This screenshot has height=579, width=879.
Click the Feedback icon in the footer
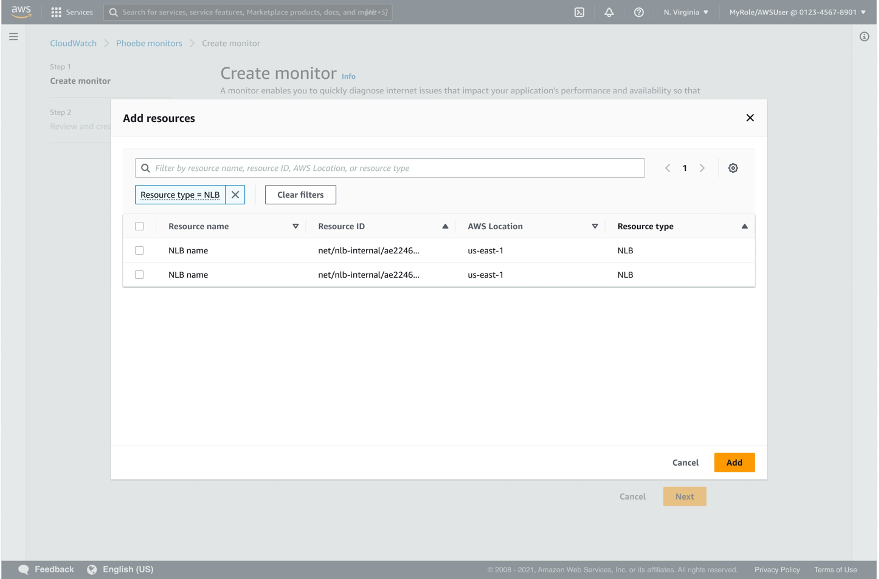coord(22,569)
